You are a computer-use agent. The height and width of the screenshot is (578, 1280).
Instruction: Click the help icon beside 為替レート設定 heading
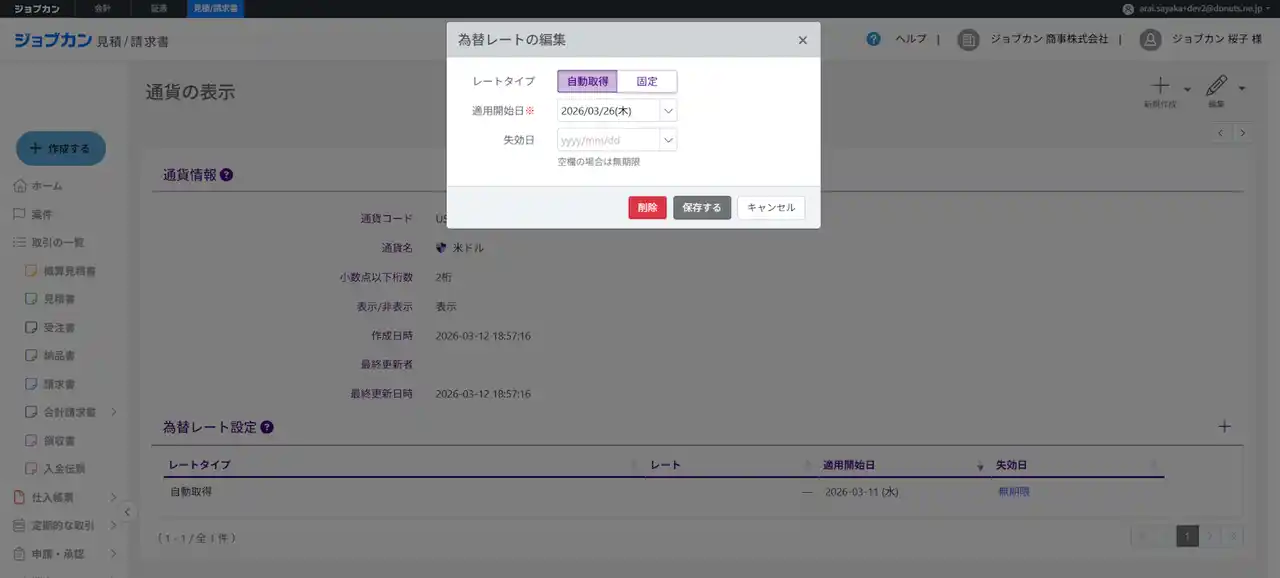(267, 427)
